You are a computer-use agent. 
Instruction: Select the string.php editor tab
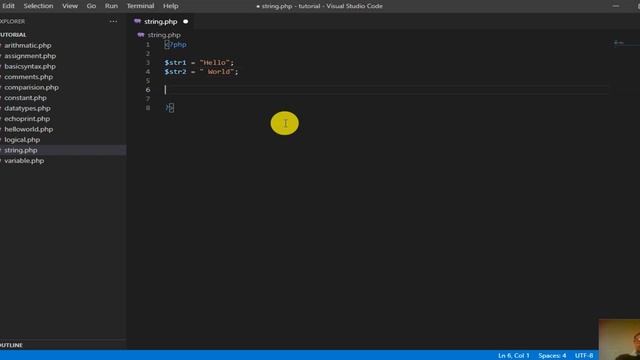(x=161, y=22)
